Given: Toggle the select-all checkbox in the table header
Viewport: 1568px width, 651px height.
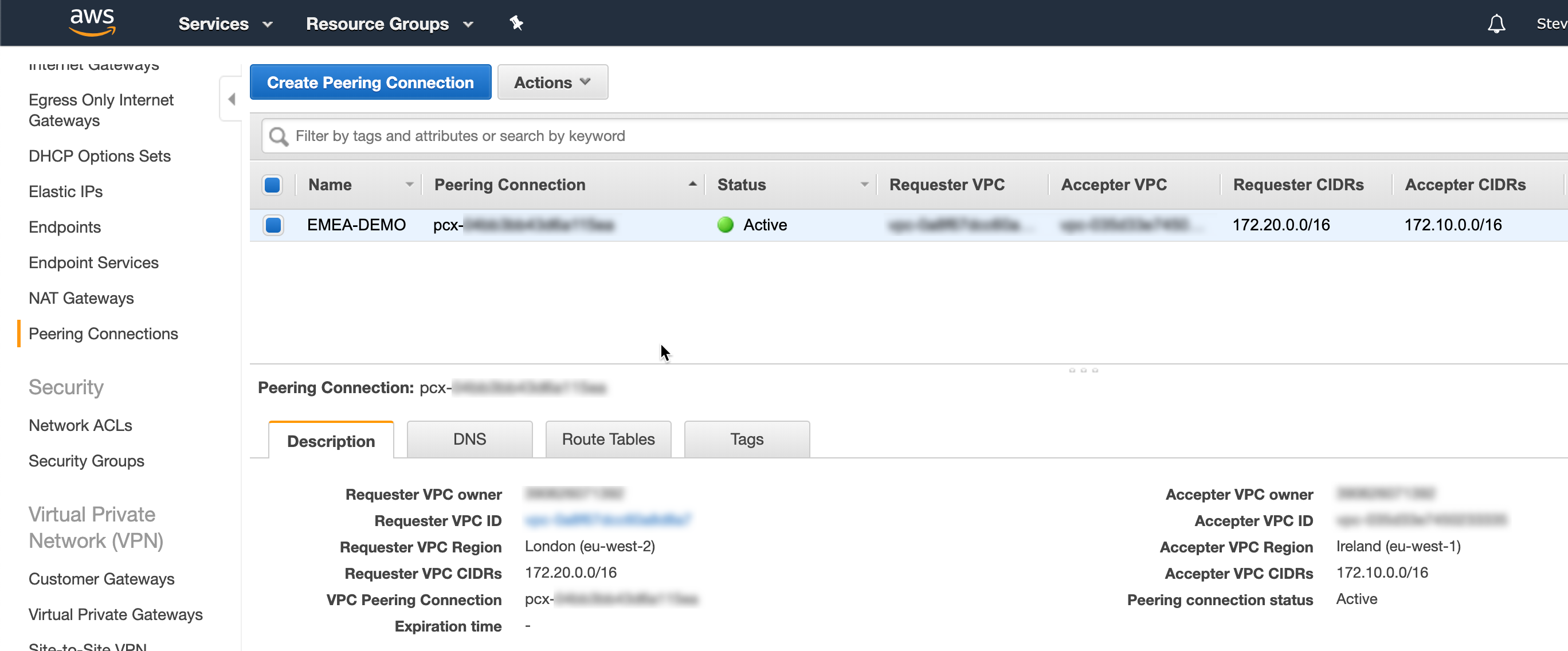Looking at the screenshot, I should (272, 185).
